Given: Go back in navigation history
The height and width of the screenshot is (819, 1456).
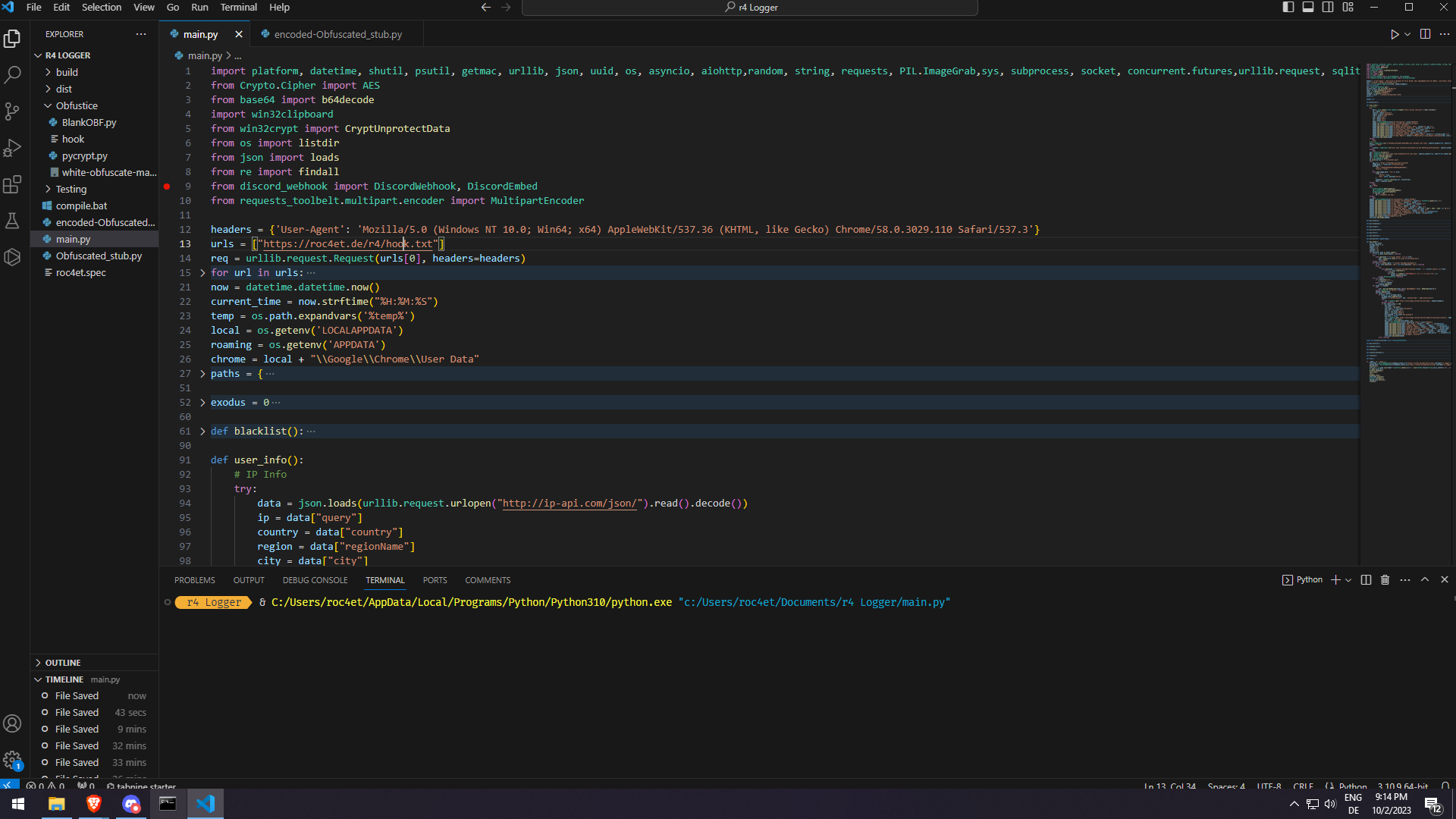Looking at the screenshot, I should pyautogui.click(x=486, y=8).
